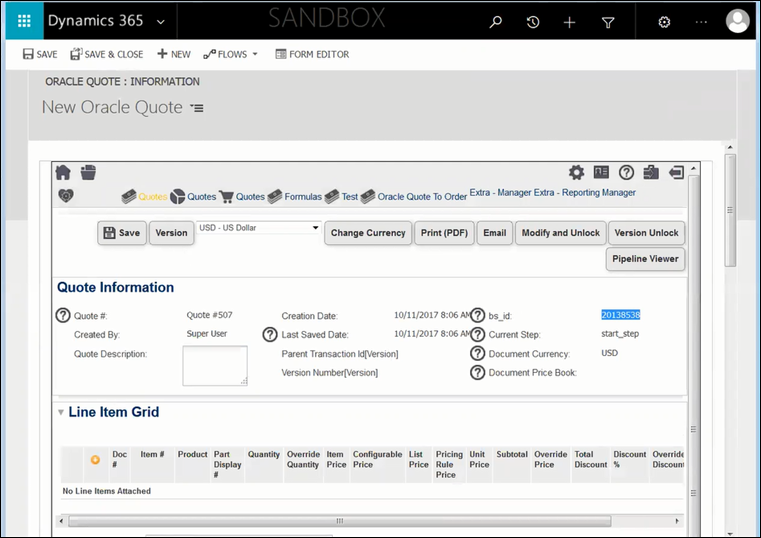The image size is (761, 538).
Task: Open the help question mark in Oracle toolbar
Action: point(626,172)
